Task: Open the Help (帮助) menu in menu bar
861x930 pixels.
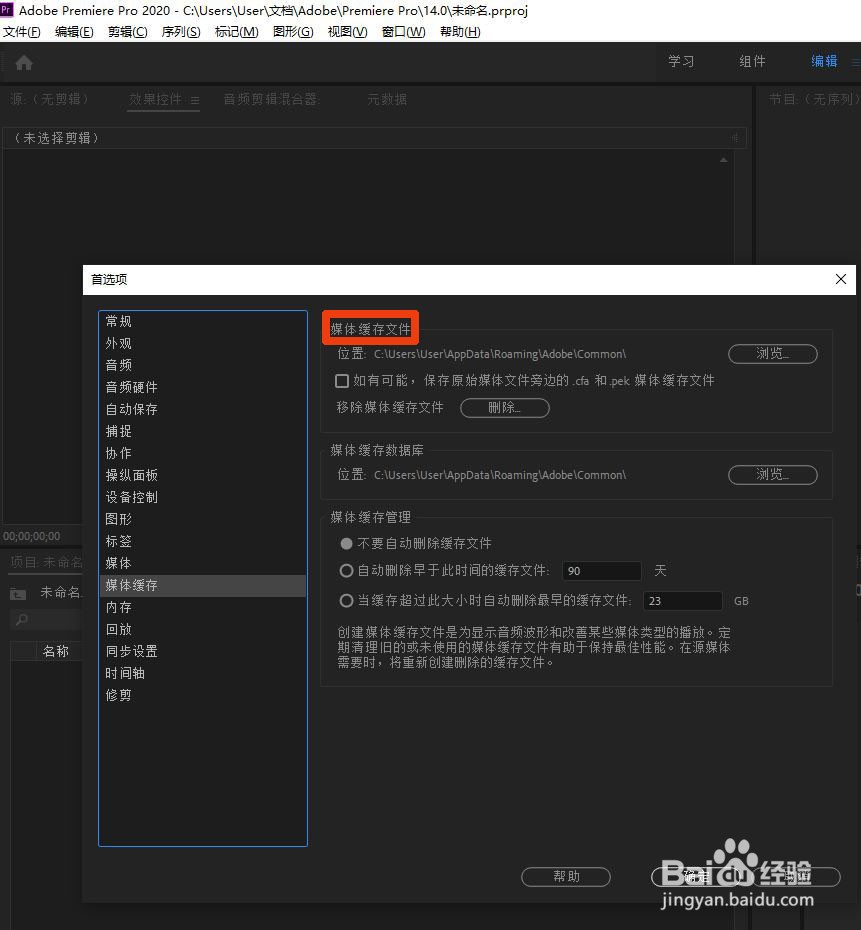Action: (x=460, y=32)
